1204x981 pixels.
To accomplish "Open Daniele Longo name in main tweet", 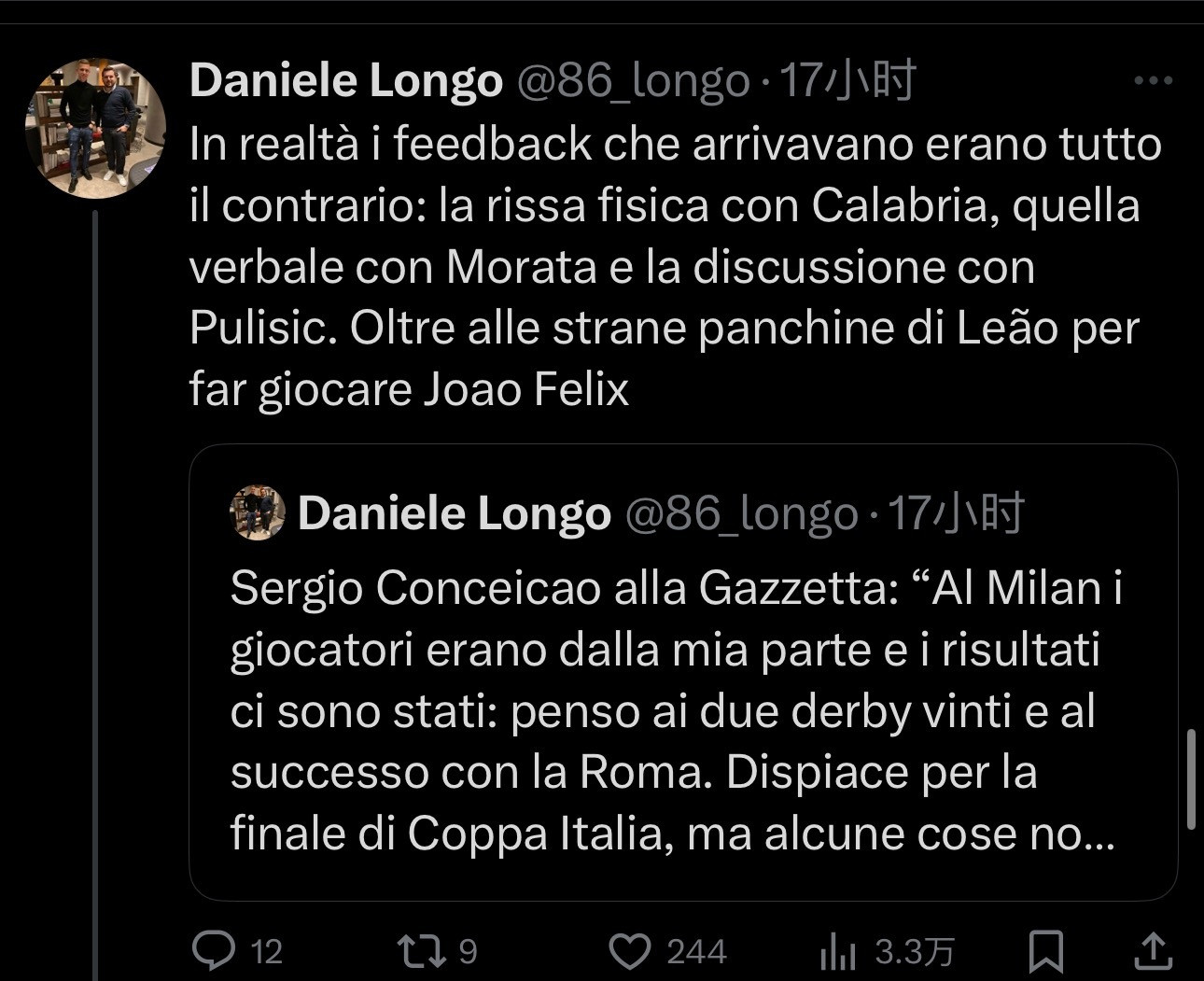I will pos(346,81).
